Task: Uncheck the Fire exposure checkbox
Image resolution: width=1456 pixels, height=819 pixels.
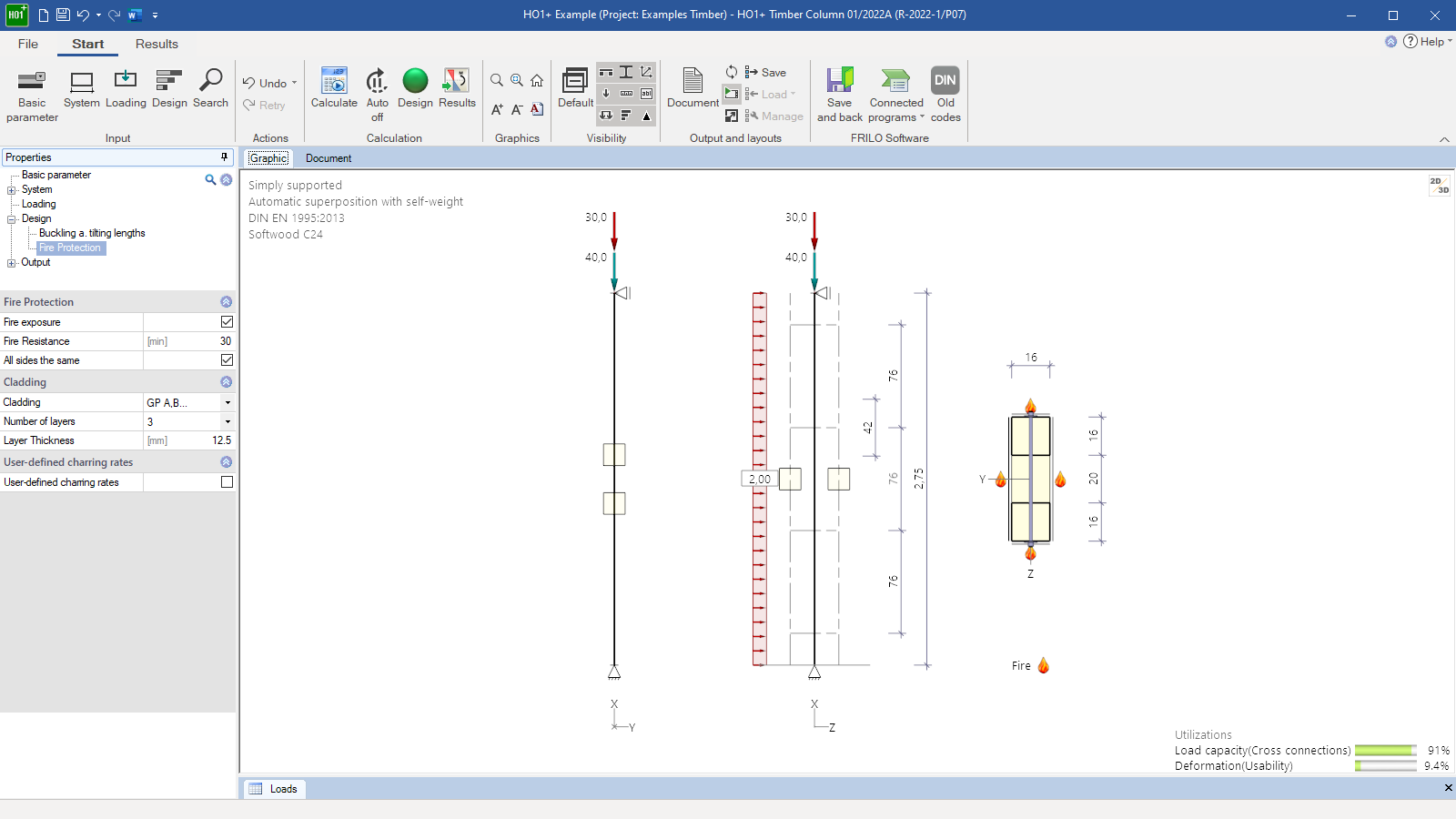Action: (227, 322)
